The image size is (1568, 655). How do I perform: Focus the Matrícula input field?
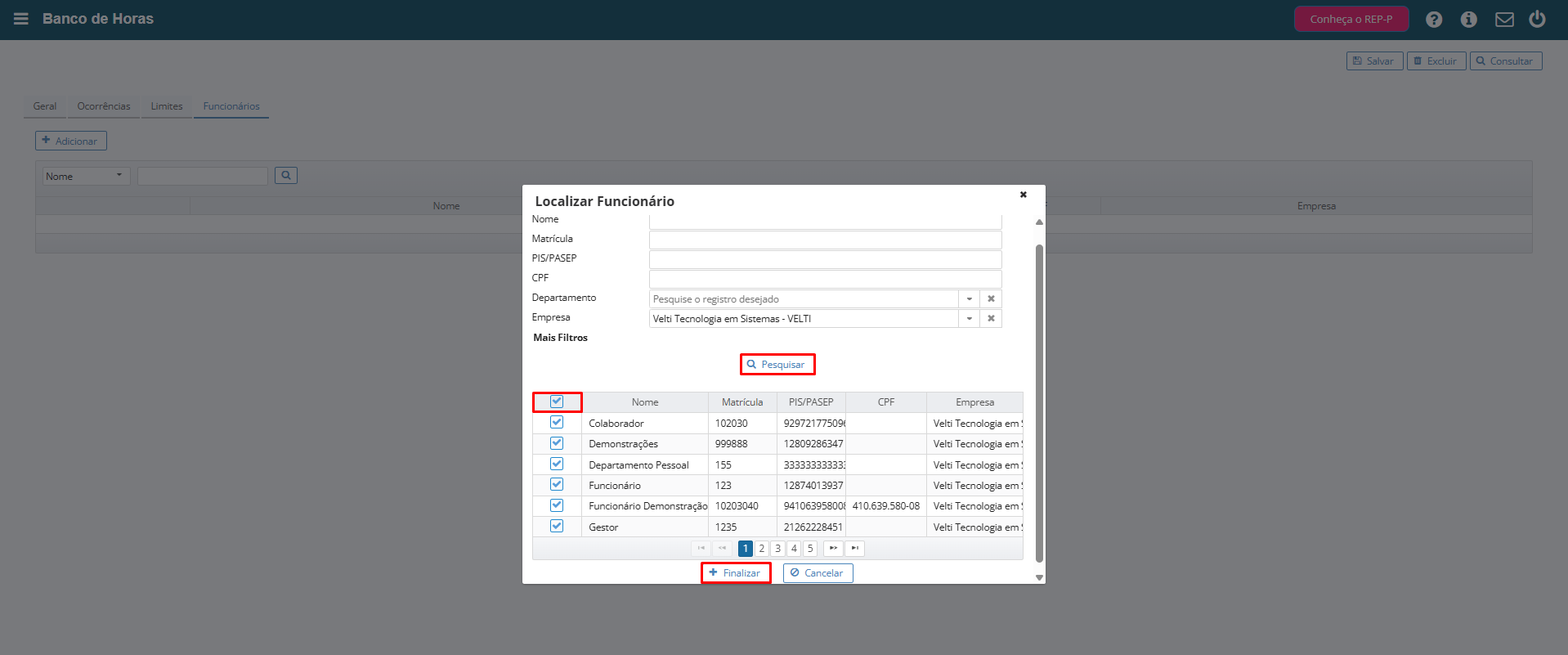[x=825, y=240]
